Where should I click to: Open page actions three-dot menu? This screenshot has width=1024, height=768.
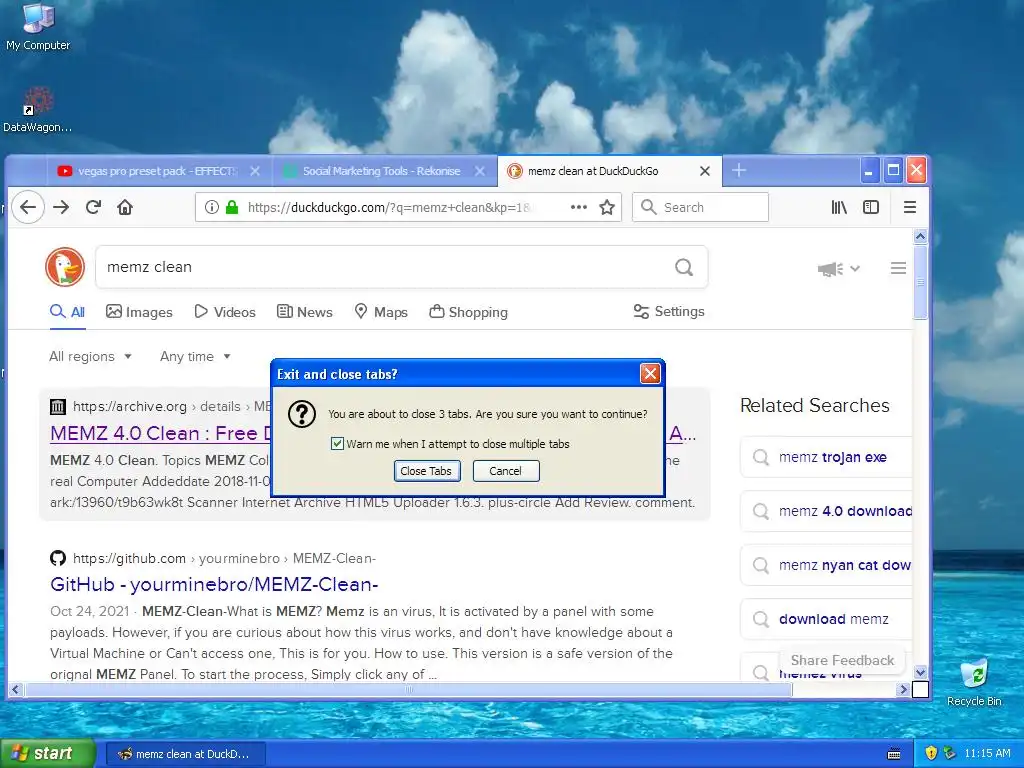tap(579, 208)
